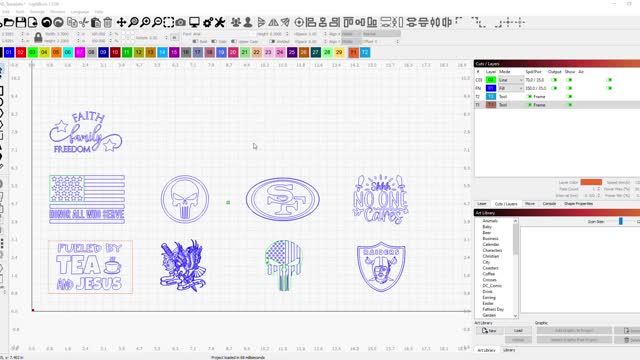Switch to the Laser tab
Viewport: 640px width, 360px height.
pos(482,204)
